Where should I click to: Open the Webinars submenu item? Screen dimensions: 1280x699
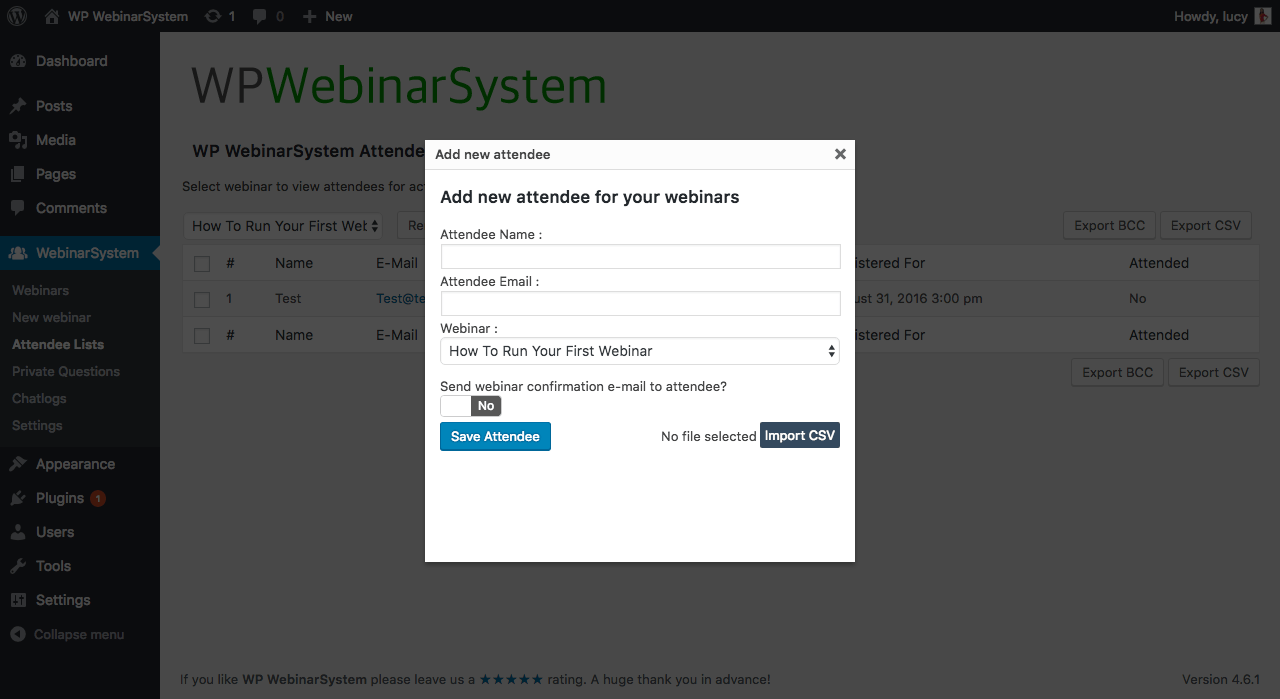tap(40, 290)
